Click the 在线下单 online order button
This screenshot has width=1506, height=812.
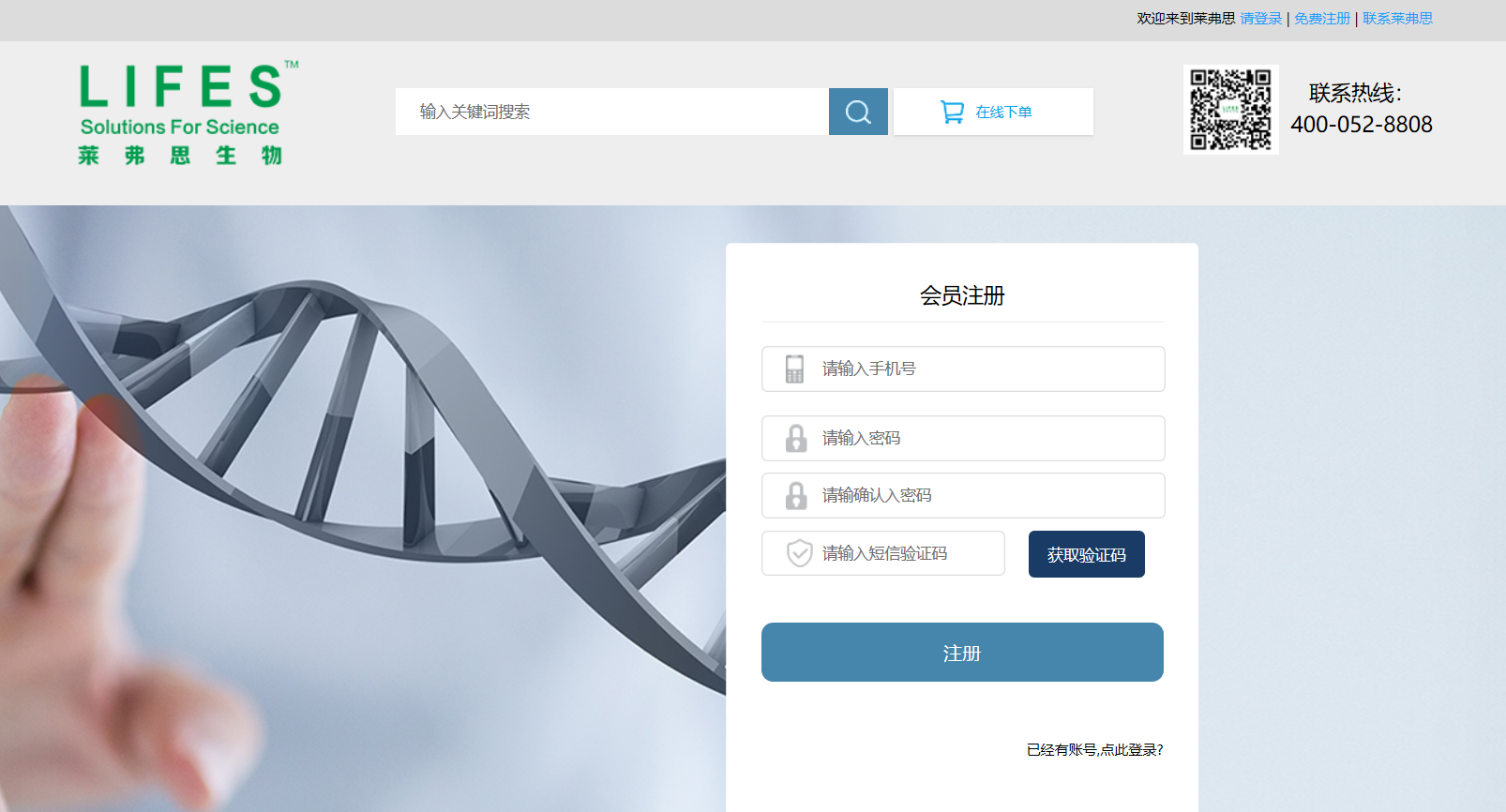click(993, 112)
